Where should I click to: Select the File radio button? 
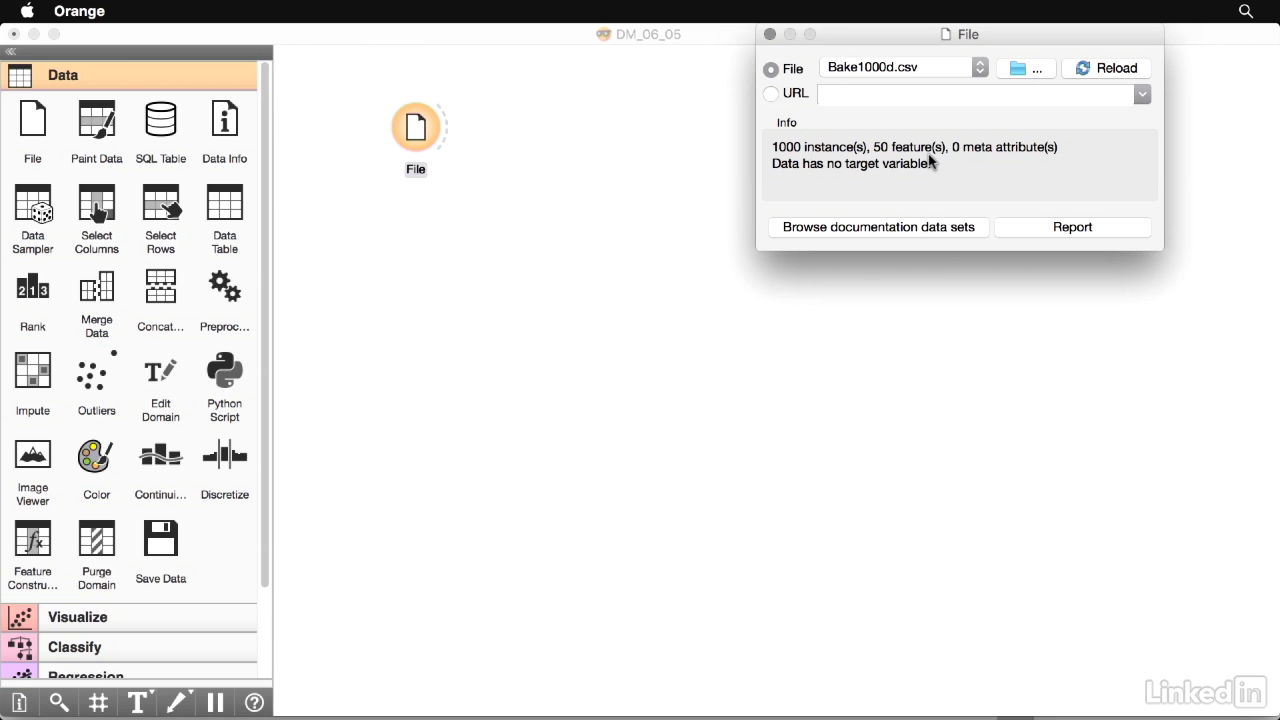(771, 70)
